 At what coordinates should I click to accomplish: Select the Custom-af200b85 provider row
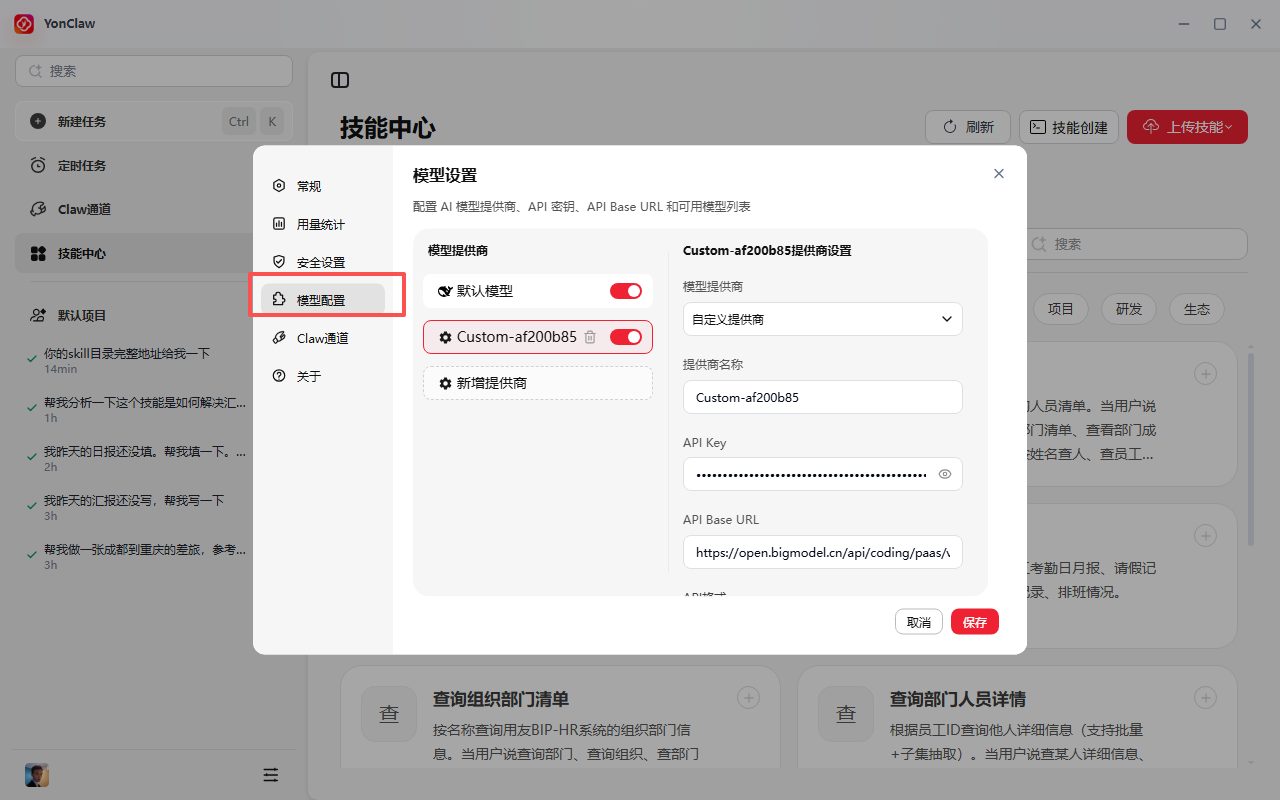coord(538,337)
